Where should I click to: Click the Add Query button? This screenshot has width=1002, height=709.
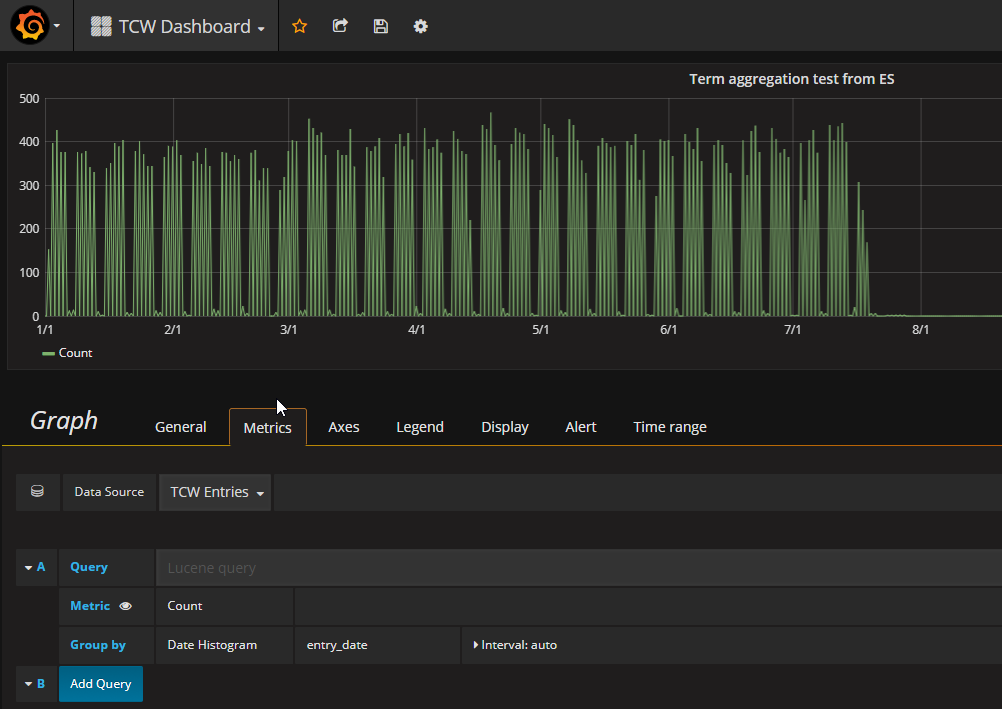[100, 683]
